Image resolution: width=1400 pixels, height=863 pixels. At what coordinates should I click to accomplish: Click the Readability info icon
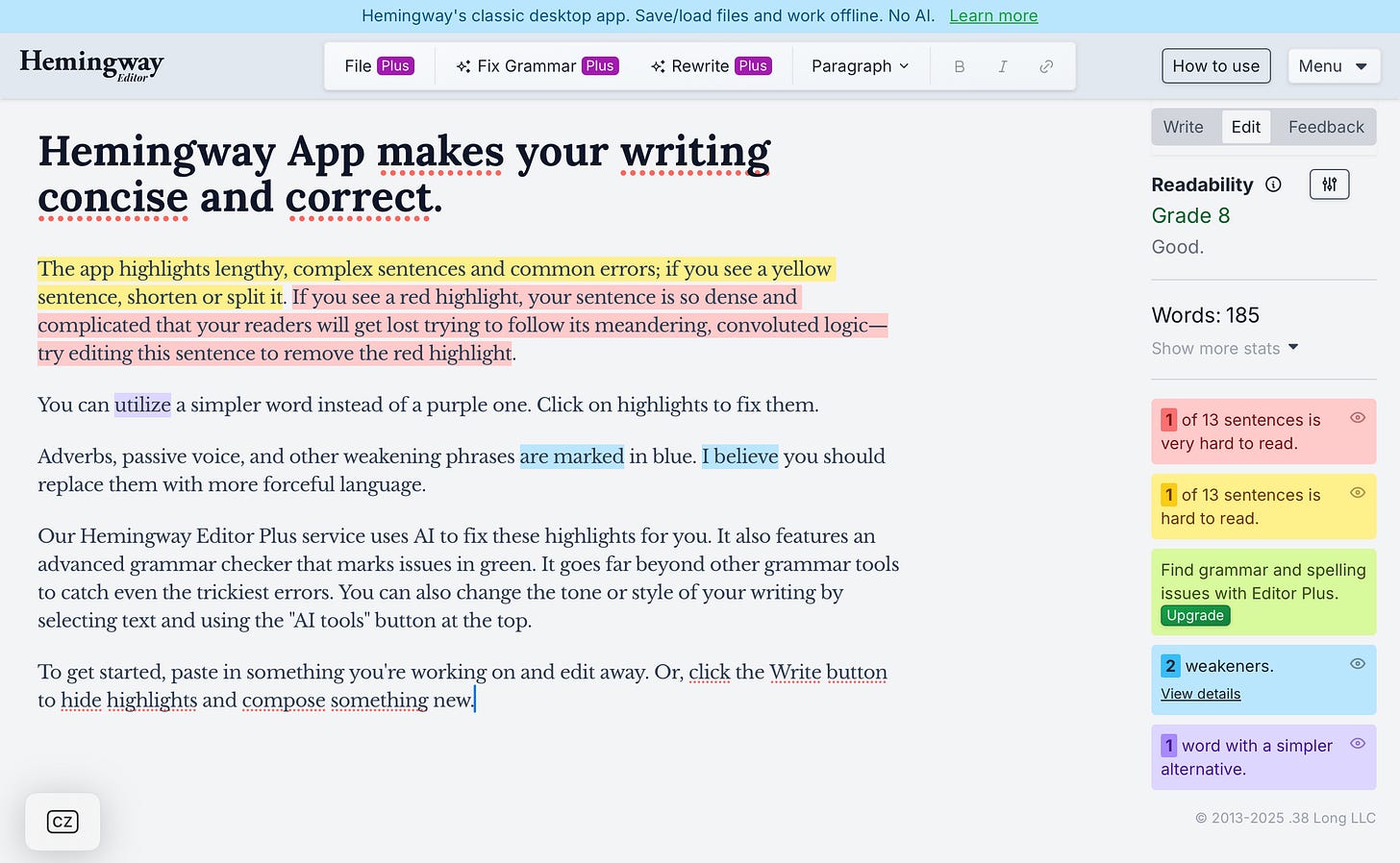pyautogui.click(x=1273, y=185)
